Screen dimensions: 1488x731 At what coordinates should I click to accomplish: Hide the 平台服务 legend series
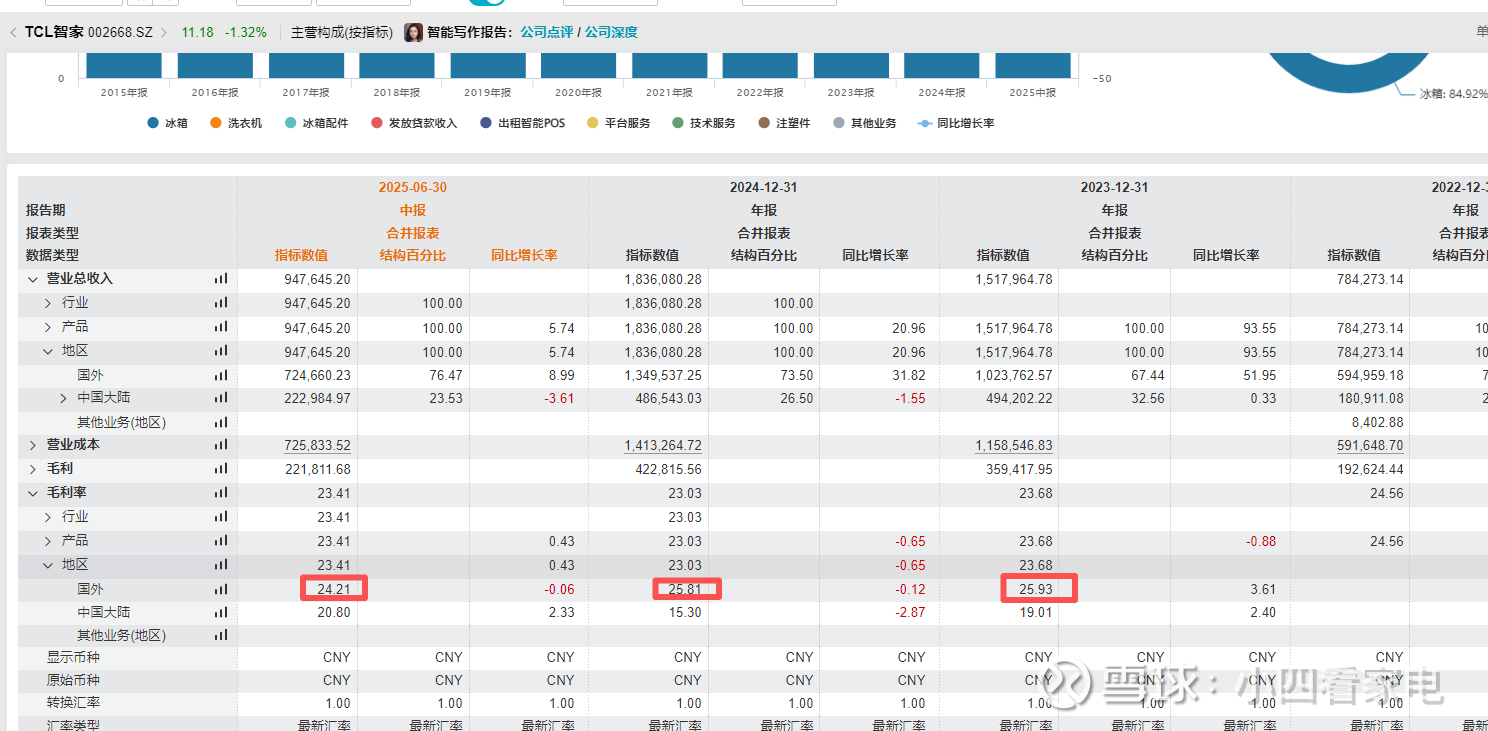coord(618,123)
